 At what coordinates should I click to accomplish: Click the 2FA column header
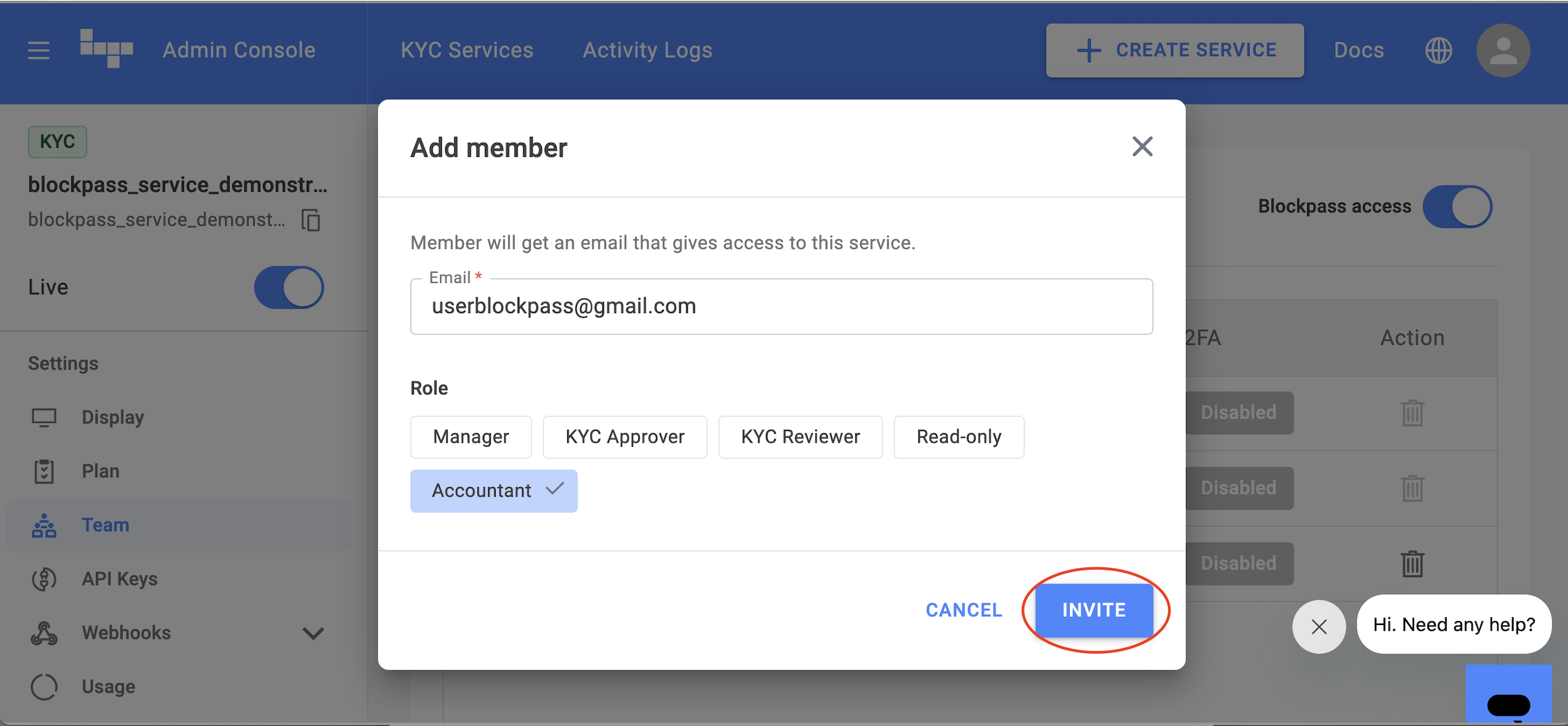coord(1203,337)
